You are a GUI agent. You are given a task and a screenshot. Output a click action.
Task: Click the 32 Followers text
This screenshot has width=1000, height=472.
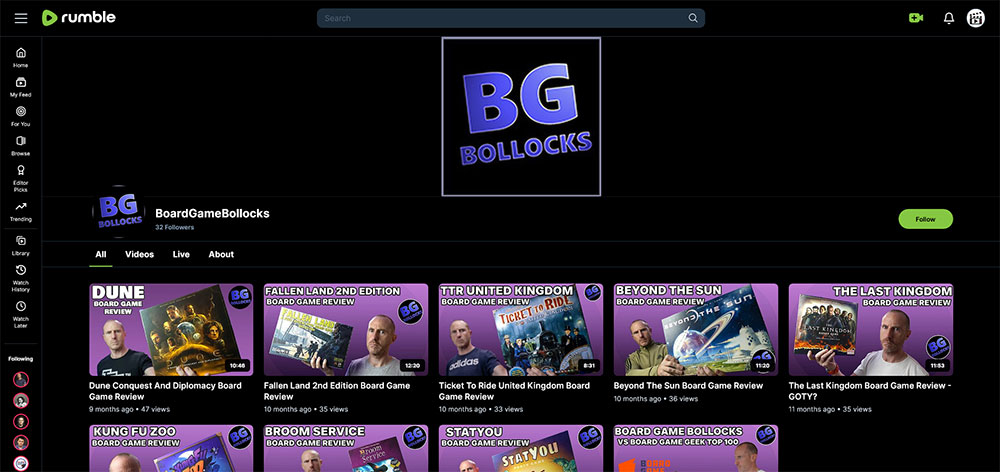point(174,227)
